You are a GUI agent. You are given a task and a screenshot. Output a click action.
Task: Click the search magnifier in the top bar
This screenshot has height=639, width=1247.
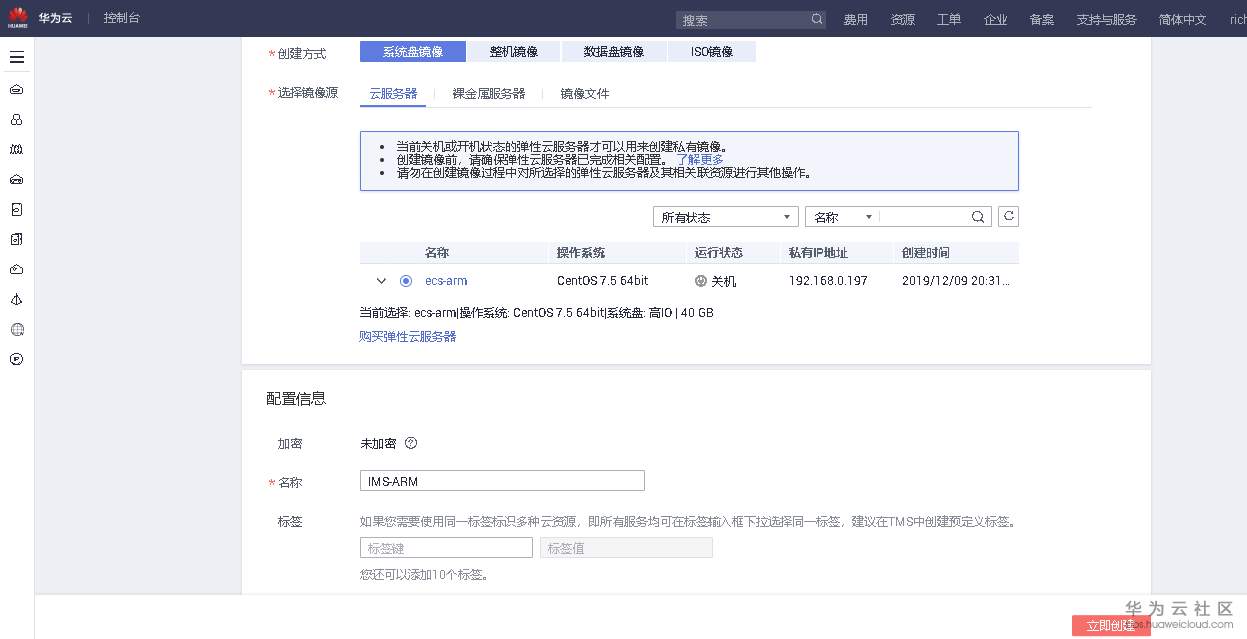tap(816, 17)
